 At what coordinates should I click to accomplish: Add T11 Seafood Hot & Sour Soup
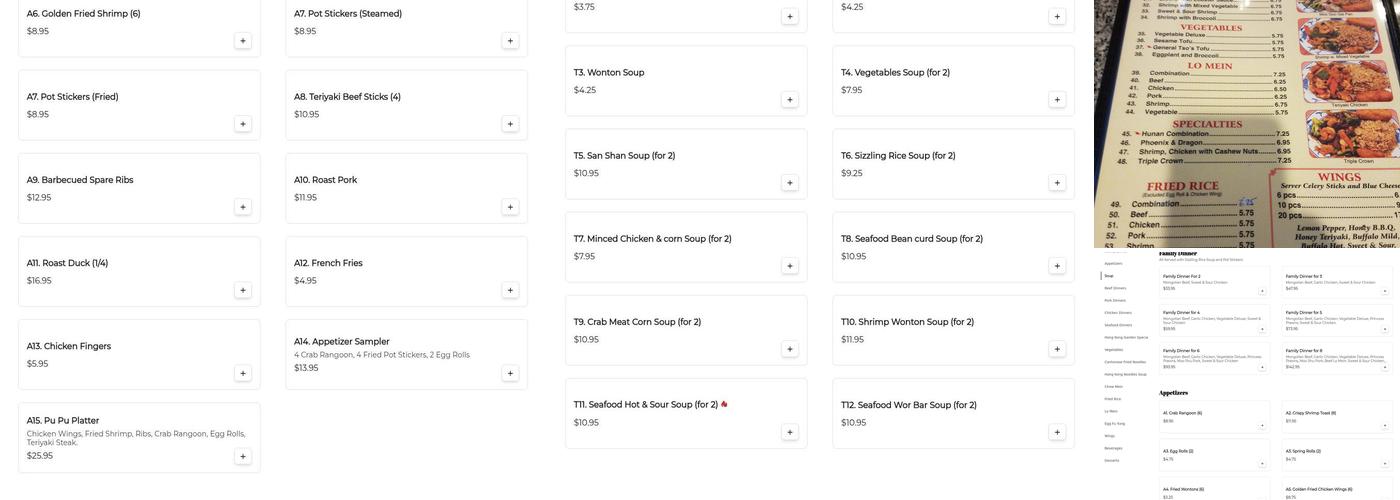click(790, 433)
